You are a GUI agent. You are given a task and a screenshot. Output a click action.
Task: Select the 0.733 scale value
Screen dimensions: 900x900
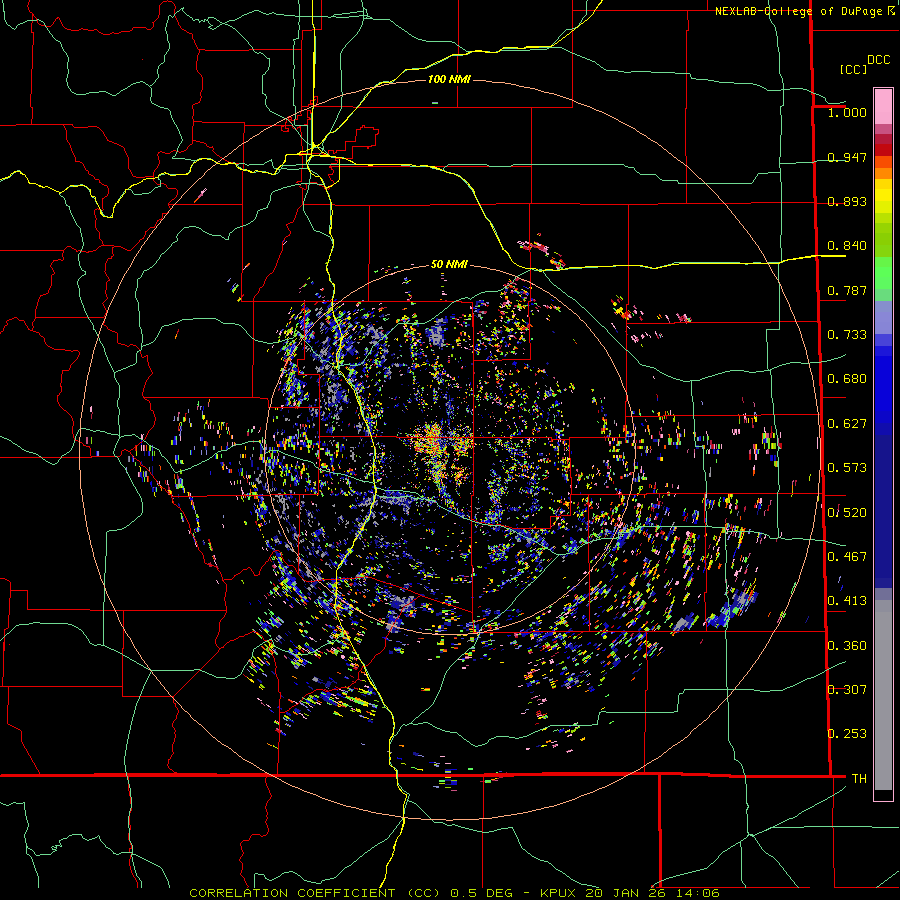(x=847, y=335)
